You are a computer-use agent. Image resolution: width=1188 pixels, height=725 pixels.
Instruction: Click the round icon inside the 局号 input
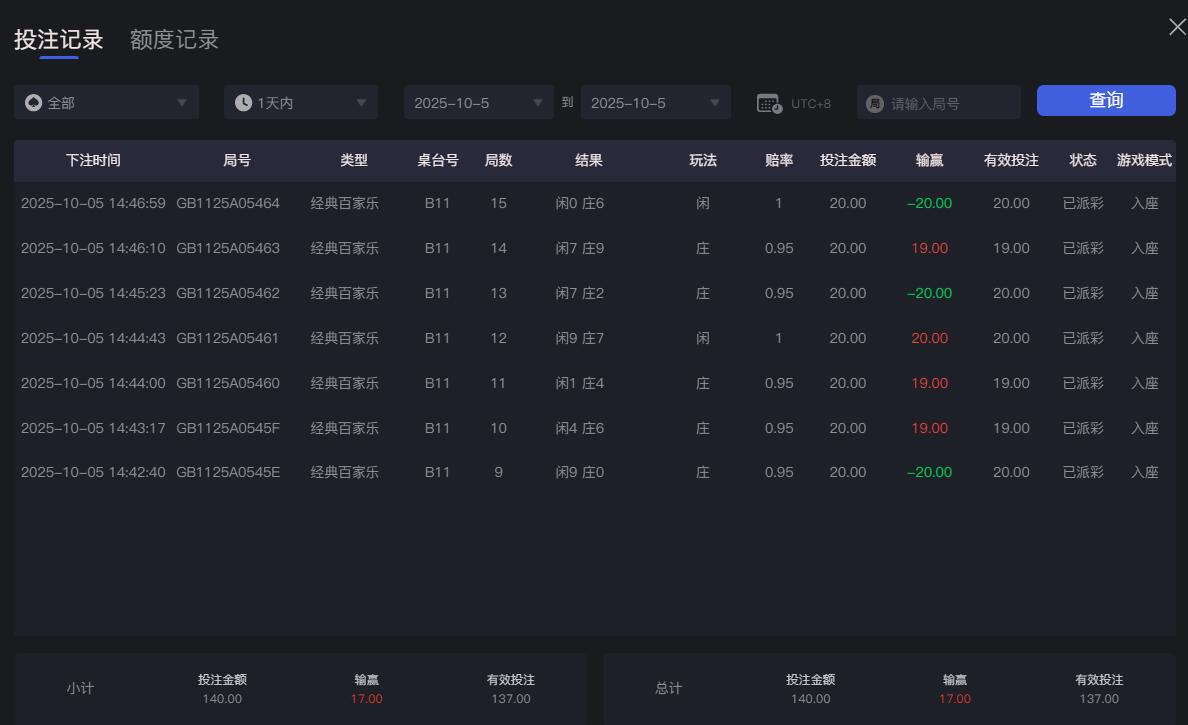click(874, 101)
